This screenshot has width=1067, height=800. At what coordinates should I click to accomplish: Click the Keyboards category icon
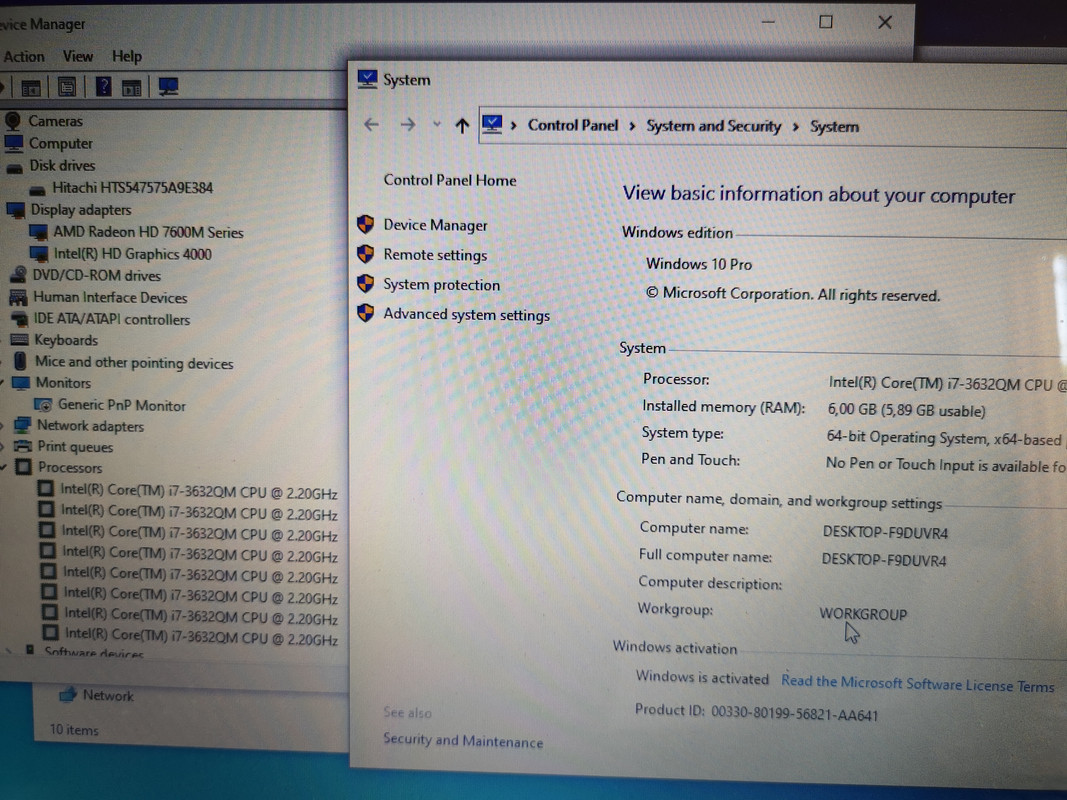20,340
